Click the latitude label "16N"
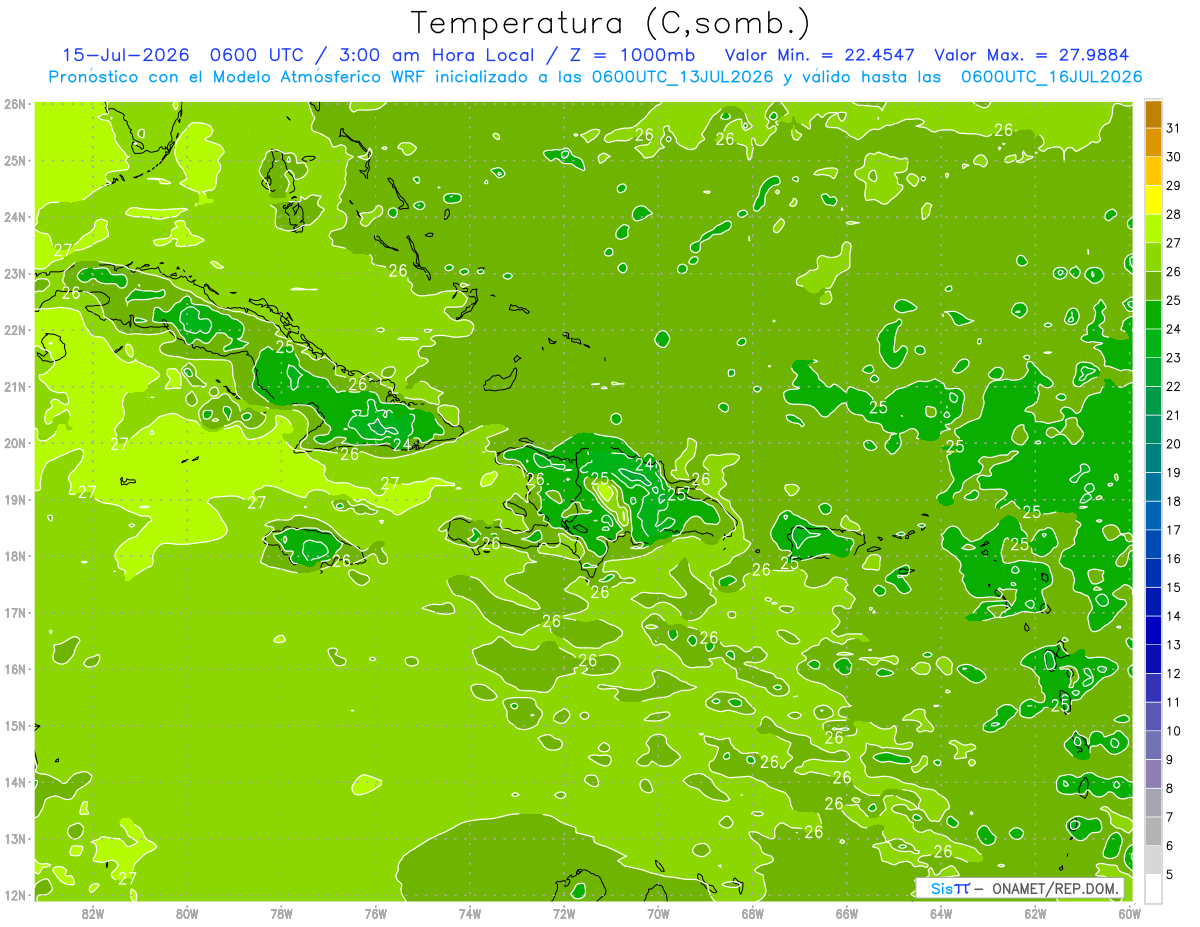This screenshot has width=1200, height=927. coord(15,669)
